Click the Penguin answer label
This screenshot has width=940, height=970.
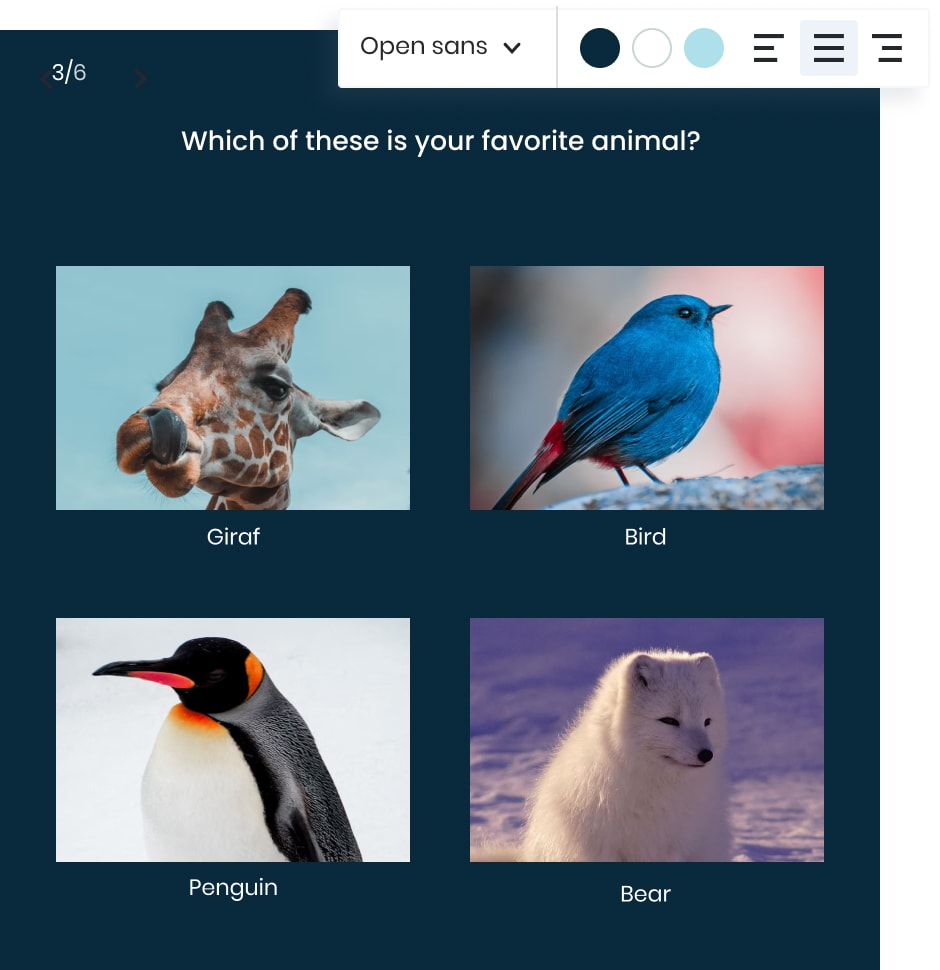coord(233,888)
